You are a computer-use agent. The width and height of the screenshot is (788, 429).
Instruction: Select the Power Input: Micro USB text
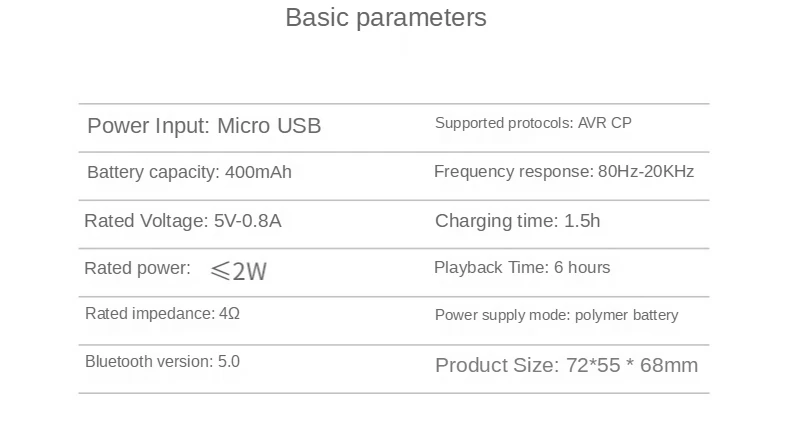point(204,126)
